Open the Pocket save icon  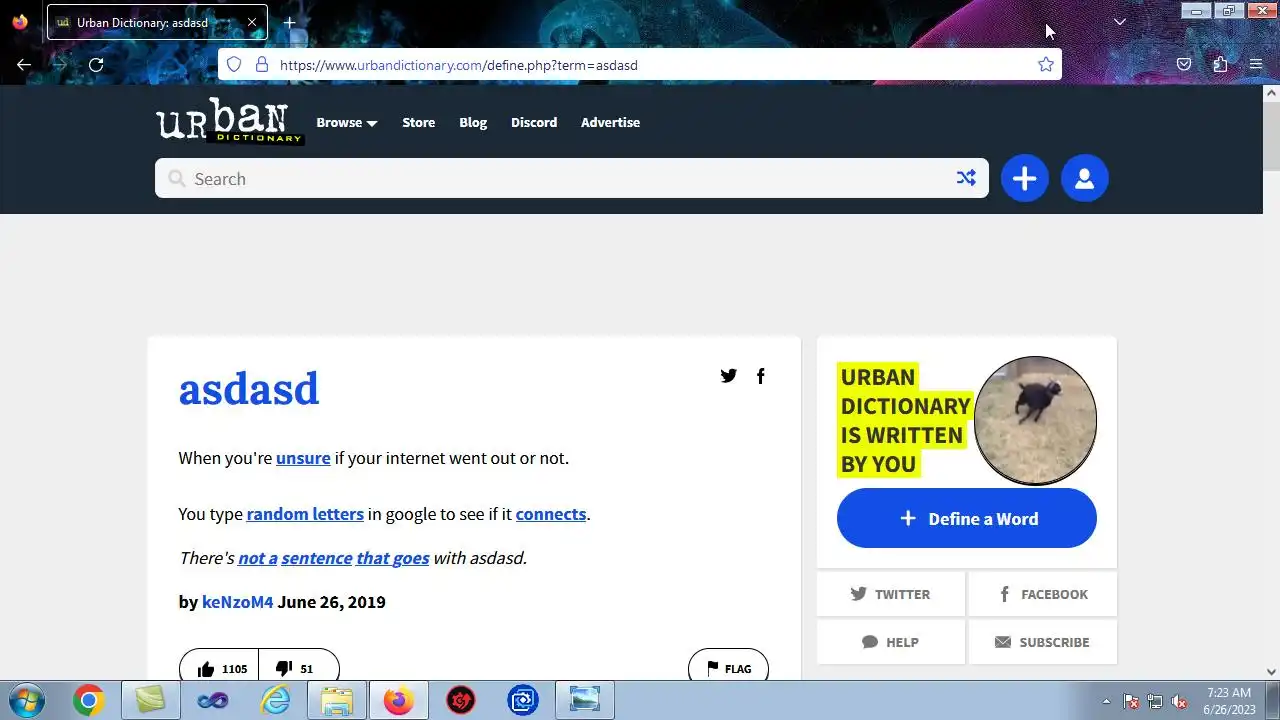(1184, 65)
